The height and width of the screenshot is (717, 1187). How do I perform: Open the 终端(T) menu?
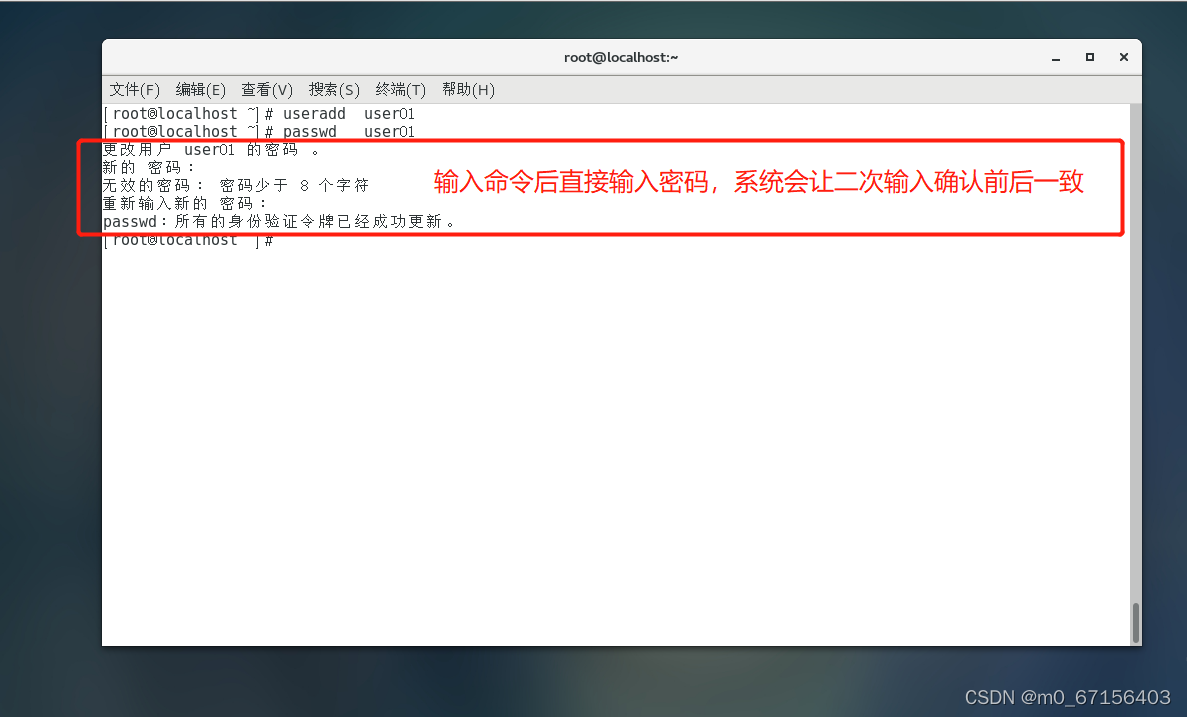[x=400, y=89]
